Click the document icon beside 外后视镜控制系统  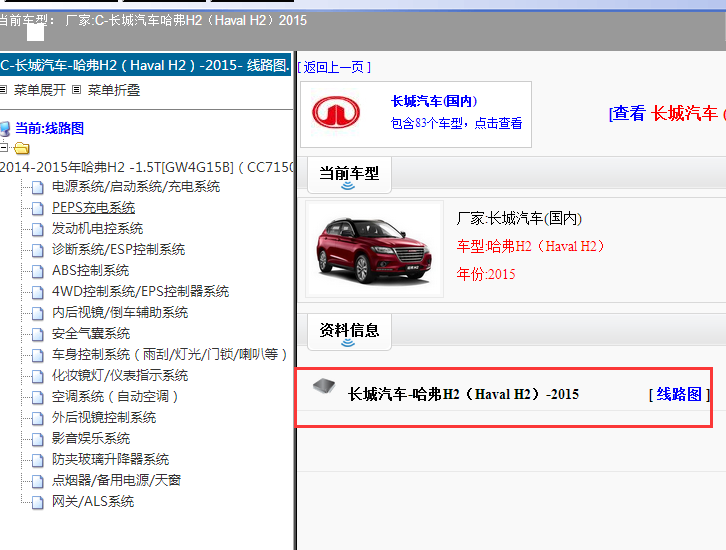pos(38,418)
